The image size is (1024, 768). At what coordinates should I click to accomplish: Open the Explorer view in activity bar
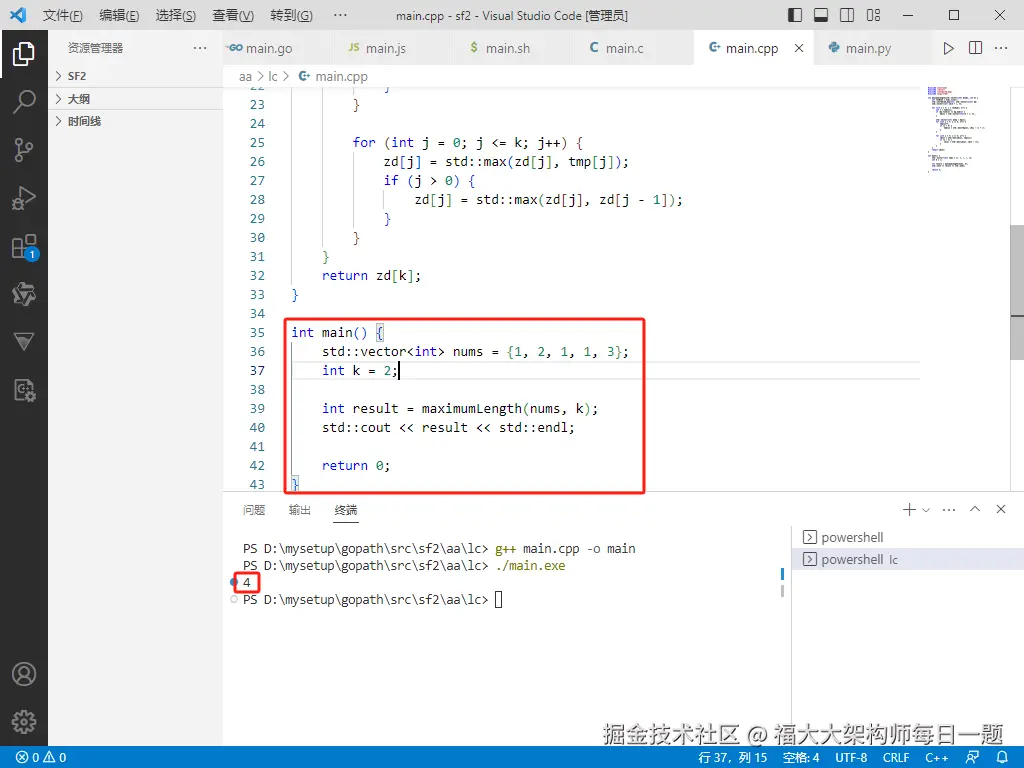click(24, 54)
